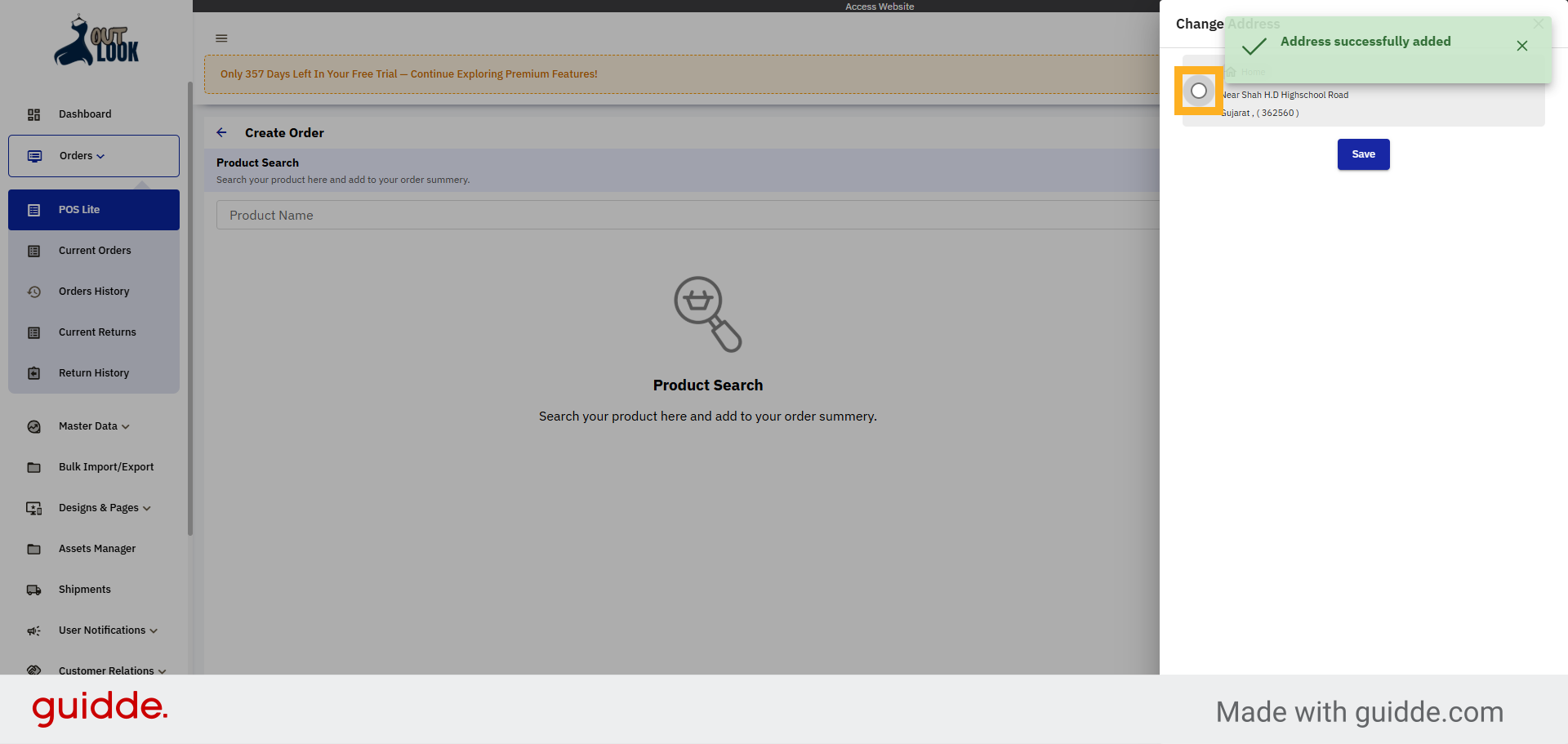Click the Create Order heading
Image resolution: width=1568 pixels, height=744 pixels.
tap(284, 132)
